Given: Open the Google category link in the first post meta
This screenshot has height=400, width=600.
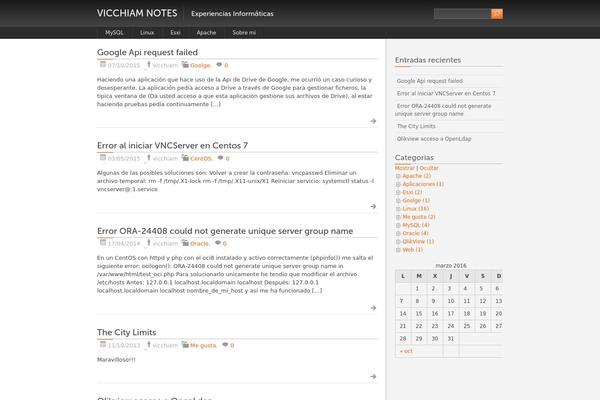Looking at the screenshot, I should [x=200, y=65].
